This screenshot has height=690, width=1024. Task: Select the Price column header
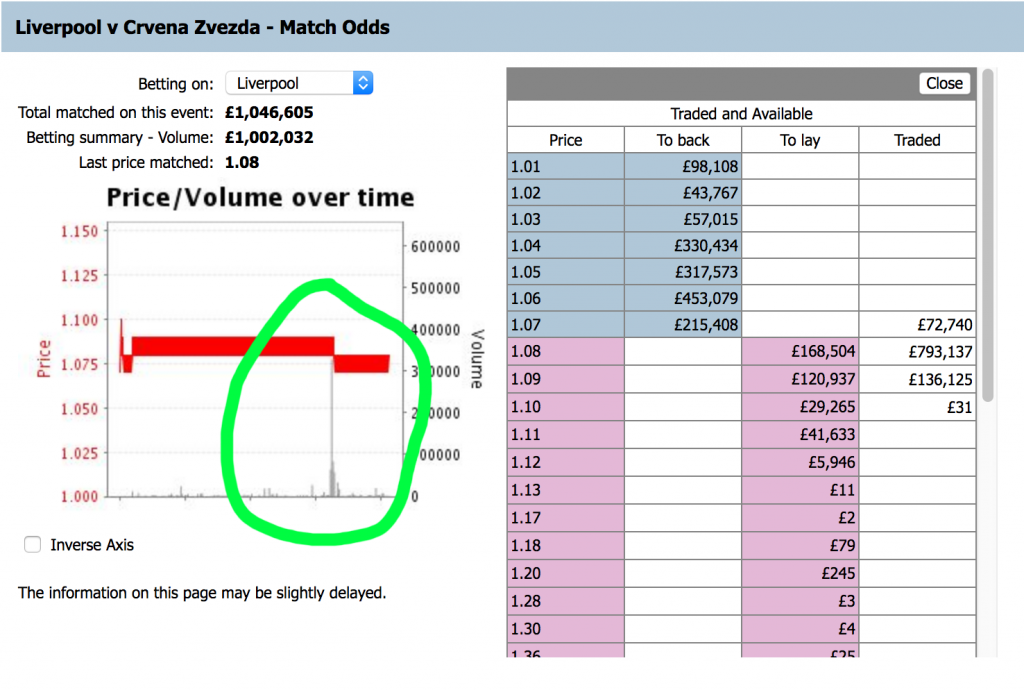[x=566, y=140]
